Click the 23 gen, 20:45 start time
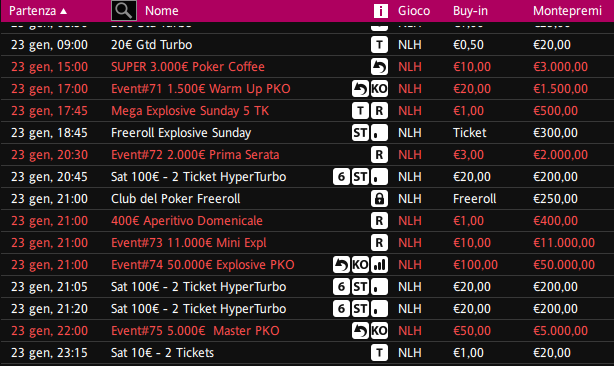The width and height of the screenshot is (614, 366). [49, 177]
